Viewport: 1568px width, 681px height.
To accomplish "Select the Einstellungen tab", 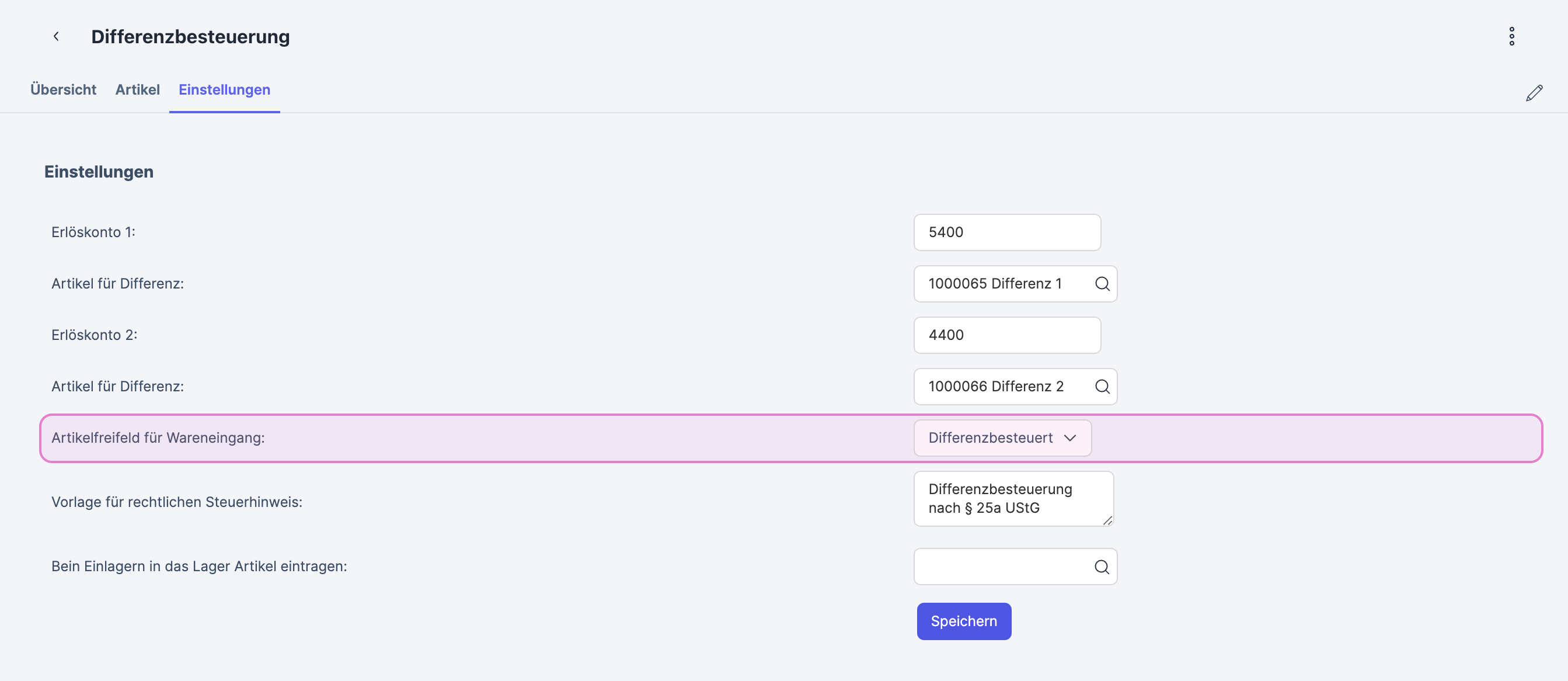I will point(224,89).
